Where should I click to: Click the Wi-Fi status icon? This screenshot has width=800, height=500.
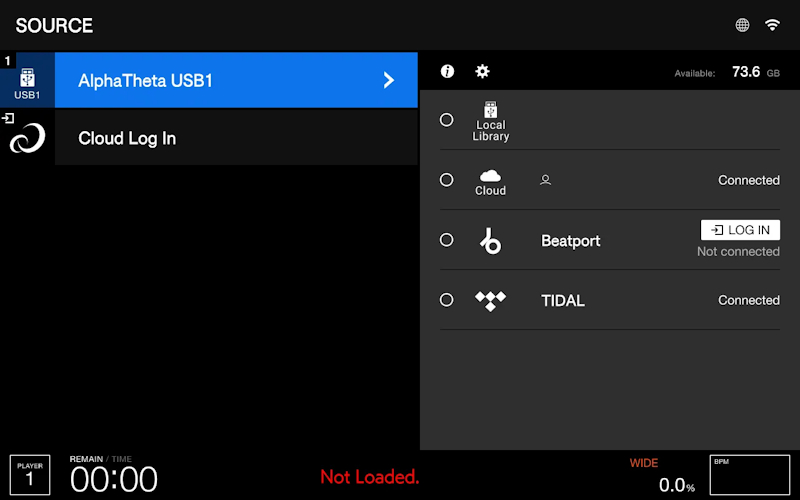(x=772, y=24)
